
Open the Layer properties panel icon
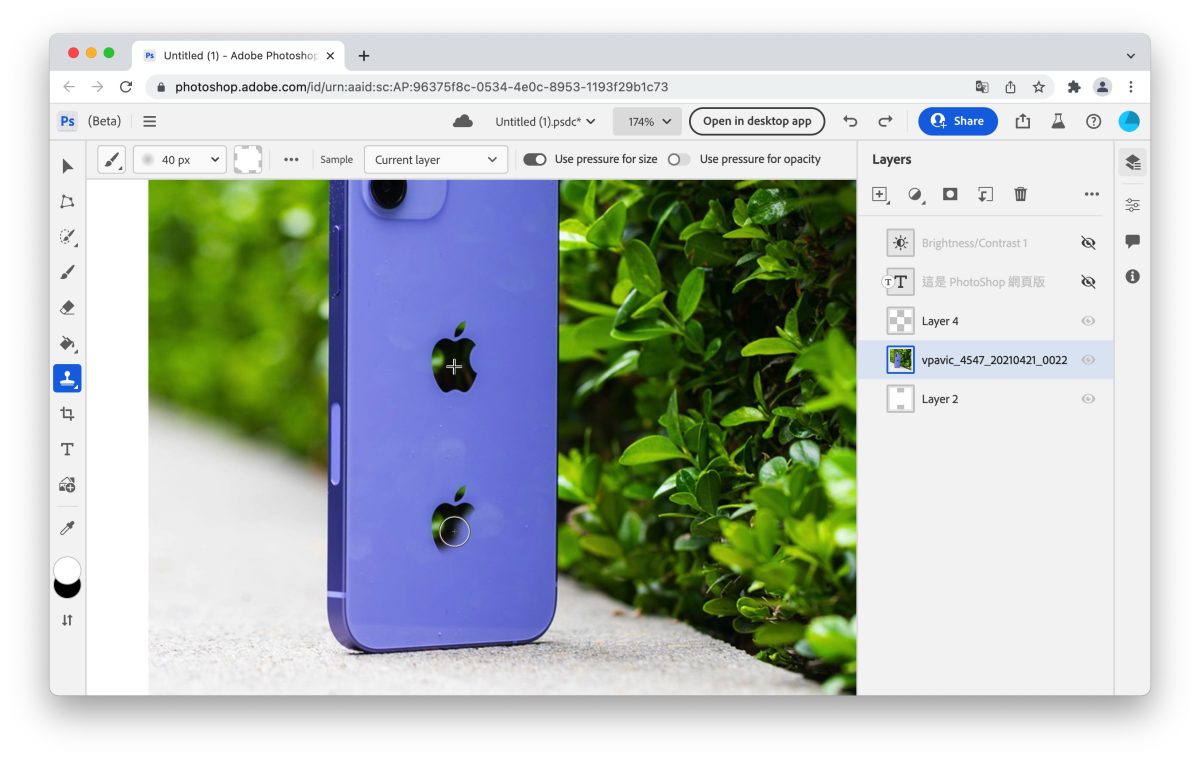coord(1132,205)
